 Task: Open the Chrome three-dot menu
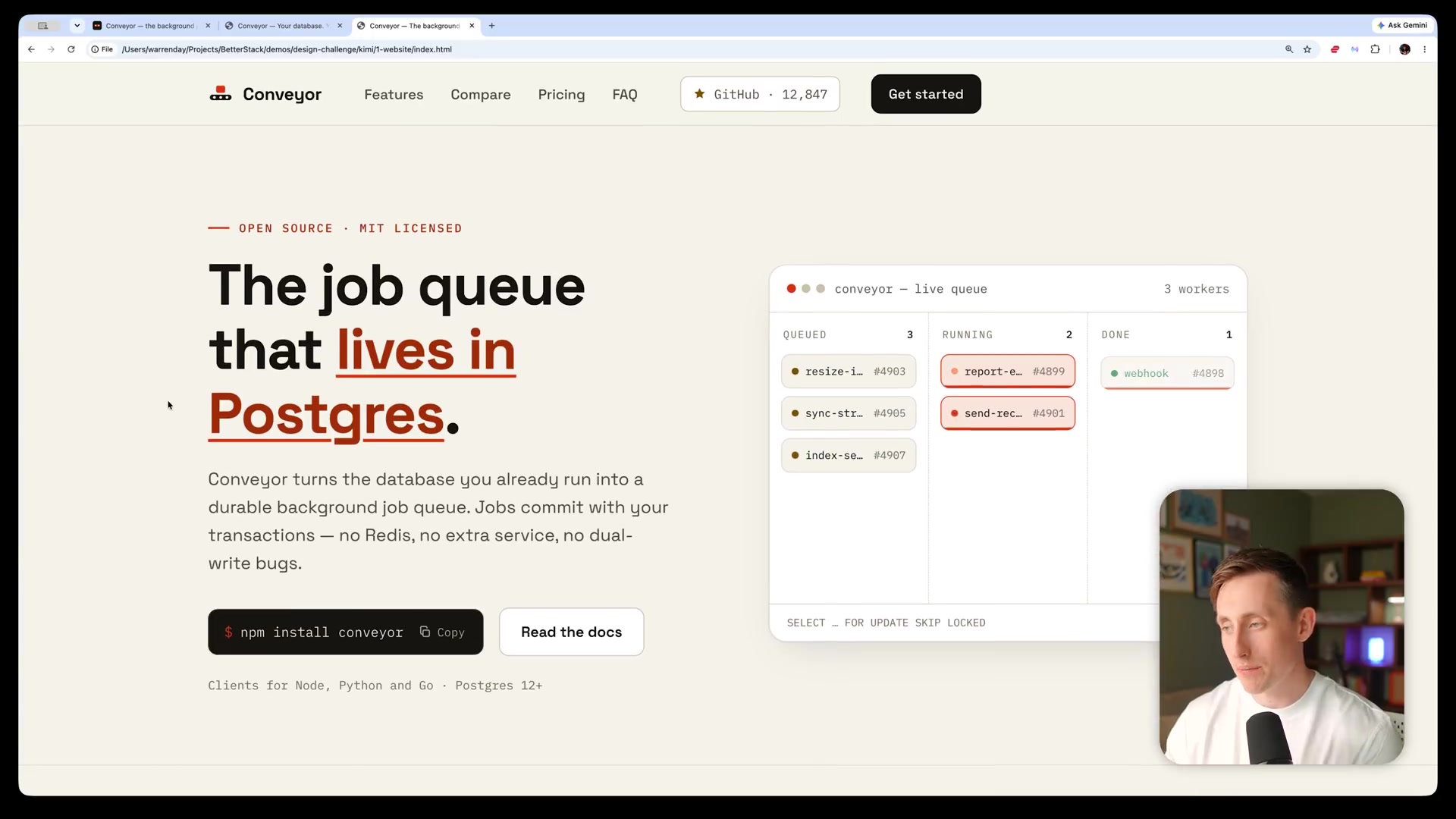click(1425, 49)
